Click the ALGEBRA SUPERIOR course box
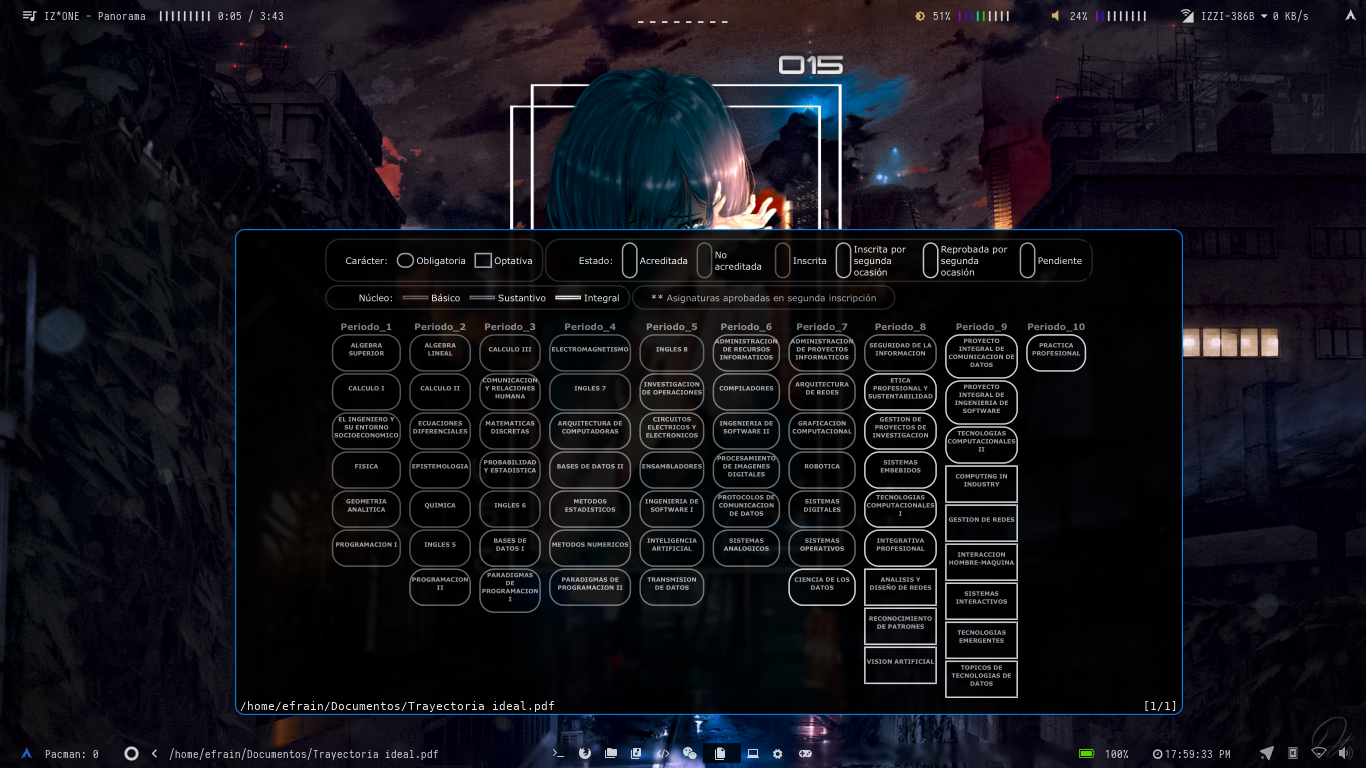1366x768 pixels. (x=366, y=352)
